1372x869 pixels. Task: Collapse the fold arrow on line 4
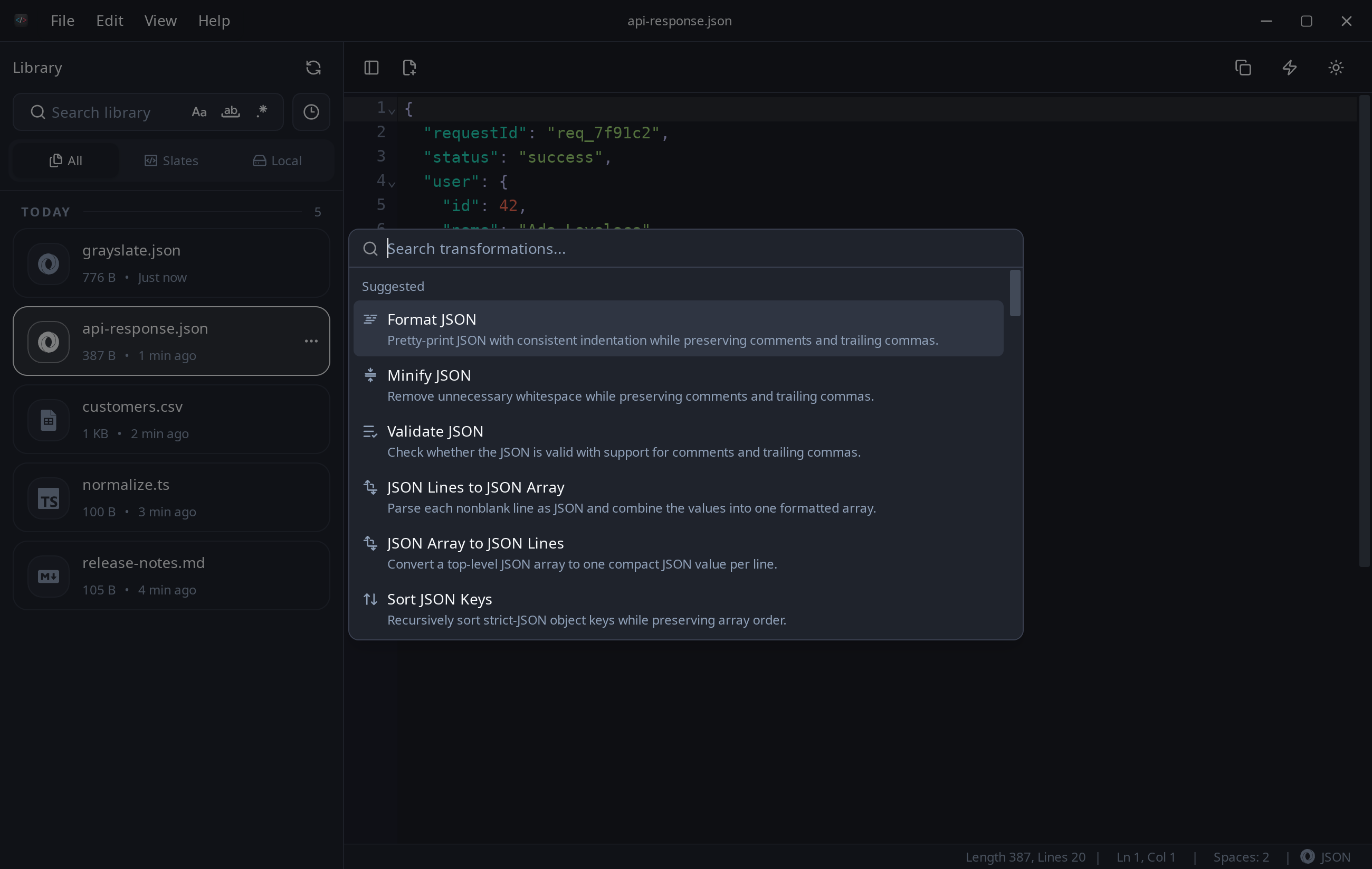pyautogui.click(x=392, y=184)
